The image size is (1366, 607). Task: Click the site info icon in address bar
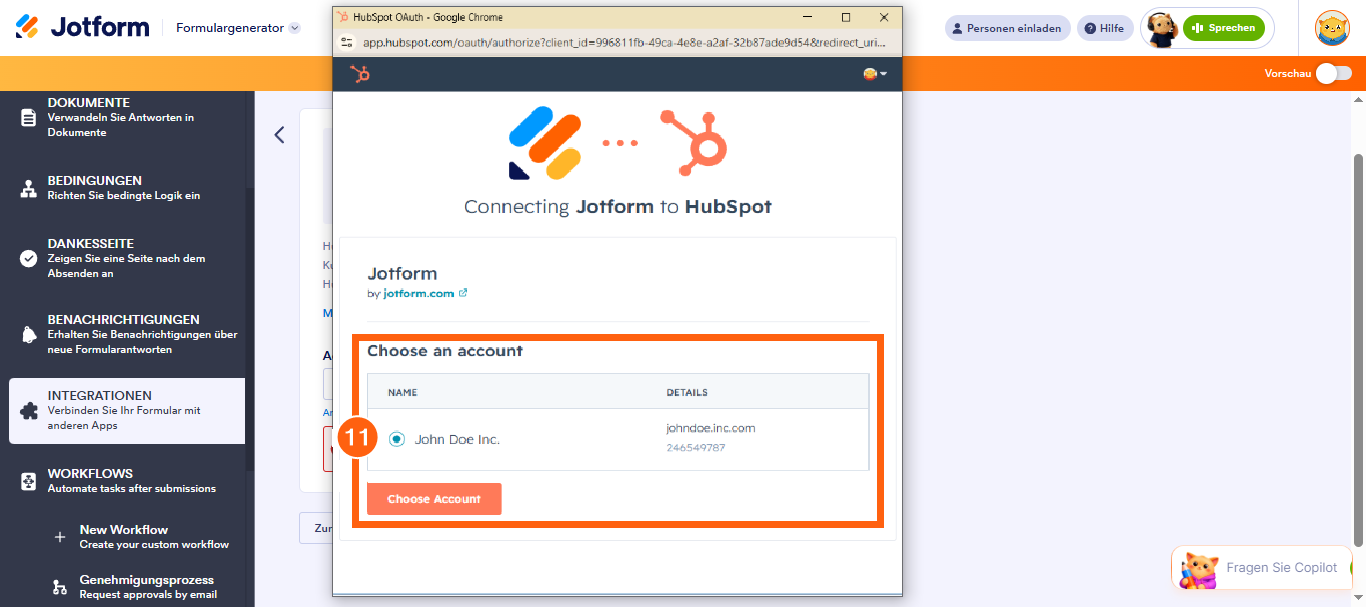click(347, 42)
